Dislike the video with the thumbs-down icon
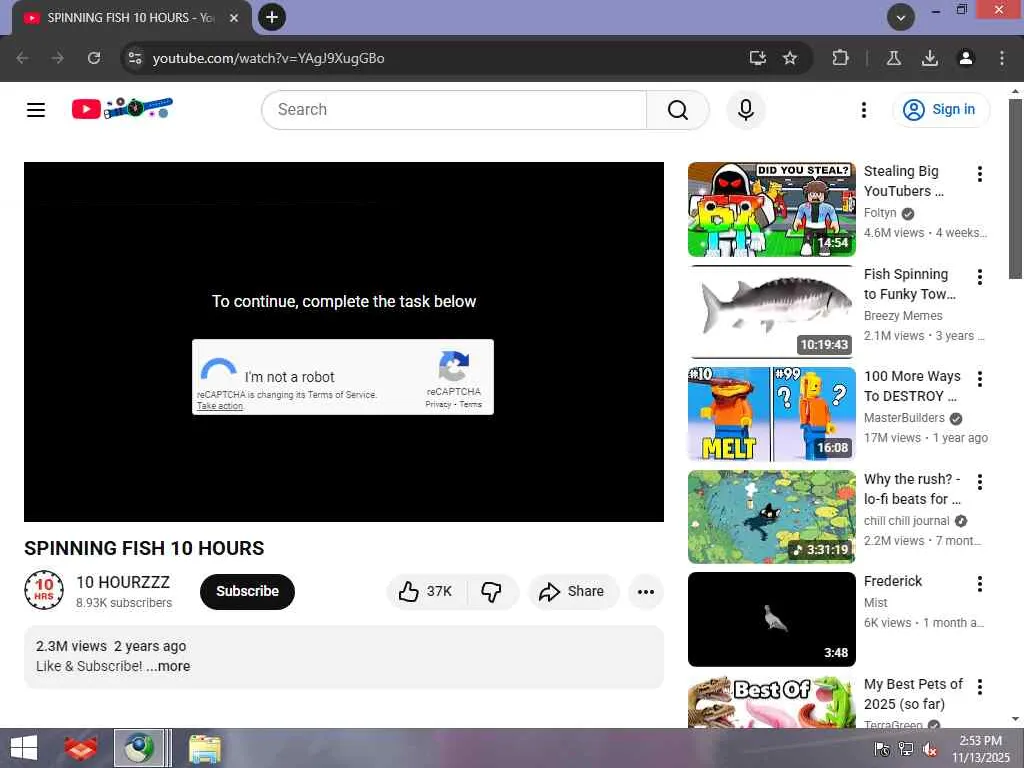Image resolution: width=1024 pixels, height=768 pixels. [x=492, y=592]
